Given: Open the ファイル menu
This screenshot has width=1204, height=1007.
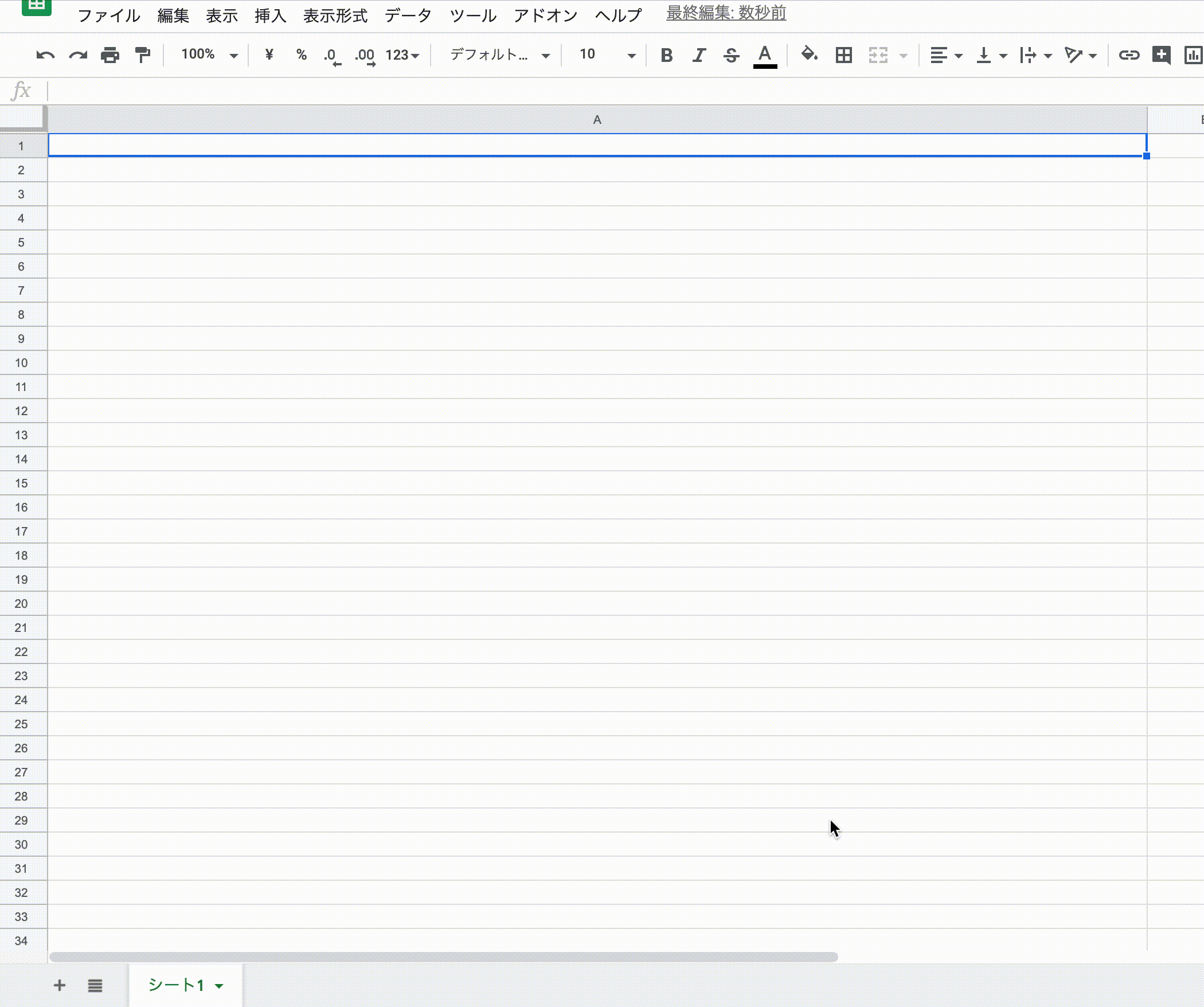Looking at the screenshot, I should point(109,15).
